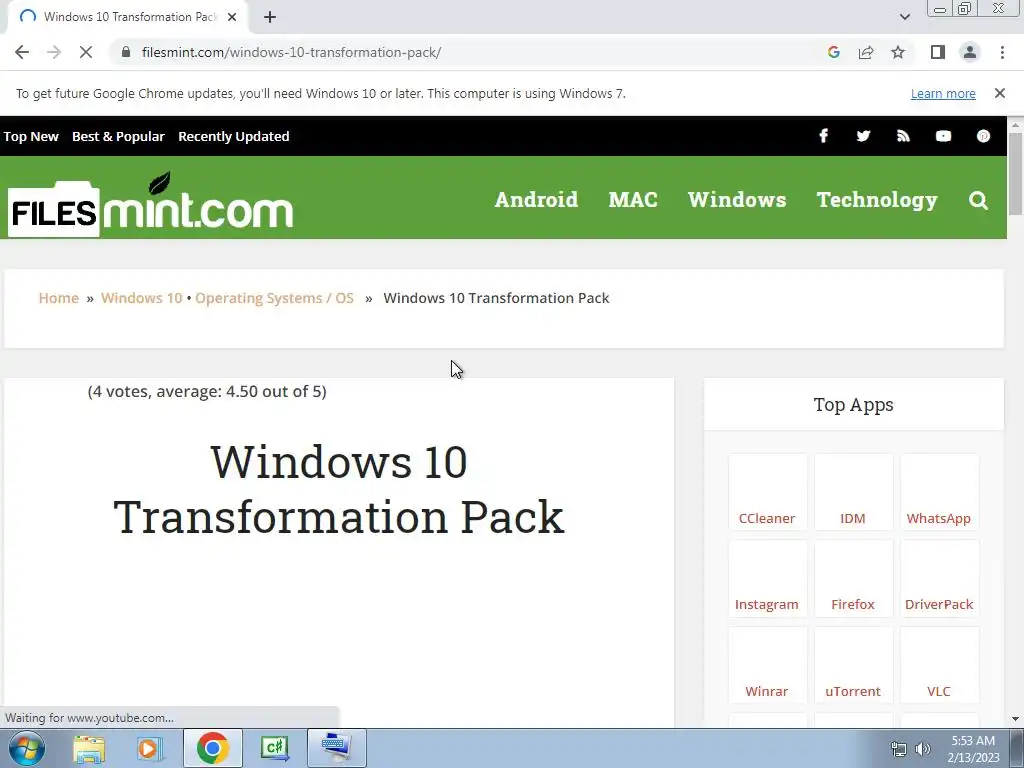Open Chrome three-dot menu

coord(1002,52)
